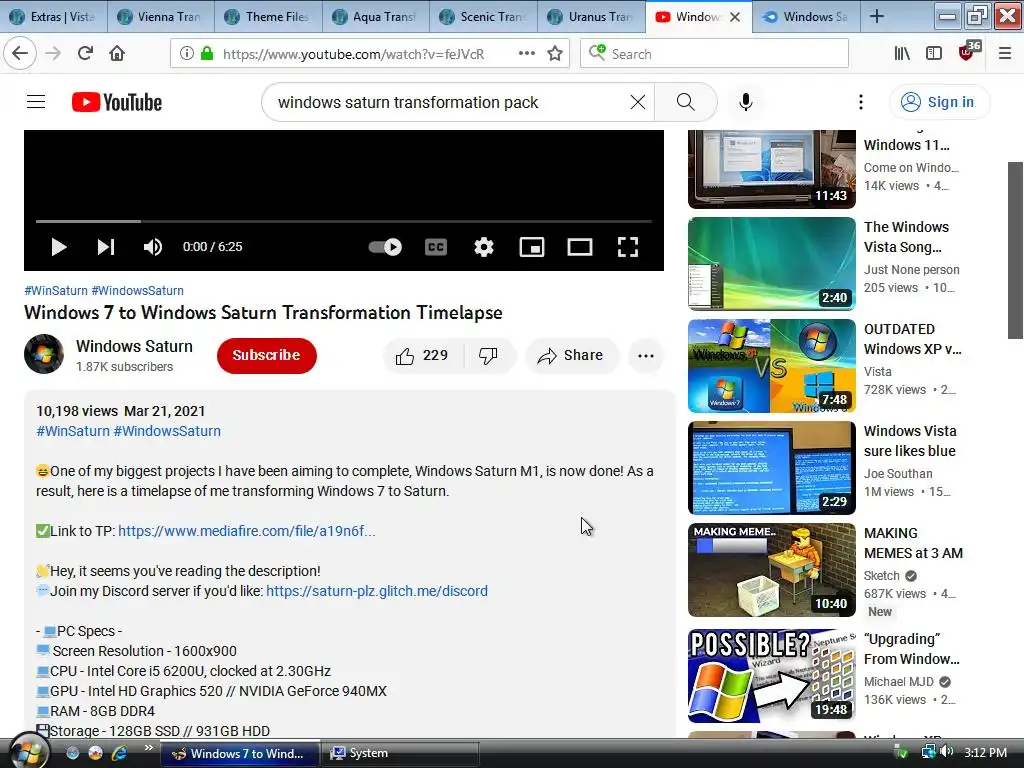This screenshot has width=1024, height=768.
Task: Open video settings gear
Action: coord(484,247)
